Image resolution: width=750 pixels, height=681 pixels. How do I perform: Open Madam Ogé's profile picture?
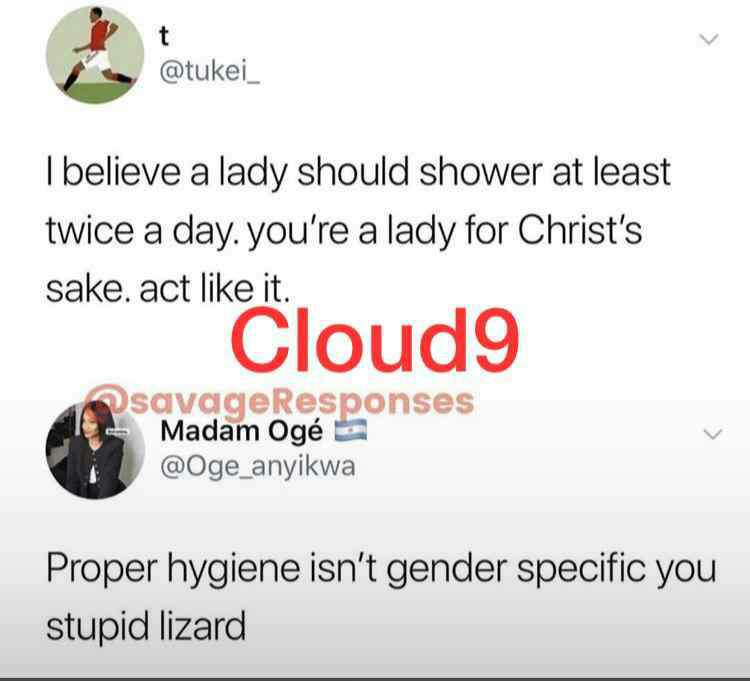pos(95,450)
